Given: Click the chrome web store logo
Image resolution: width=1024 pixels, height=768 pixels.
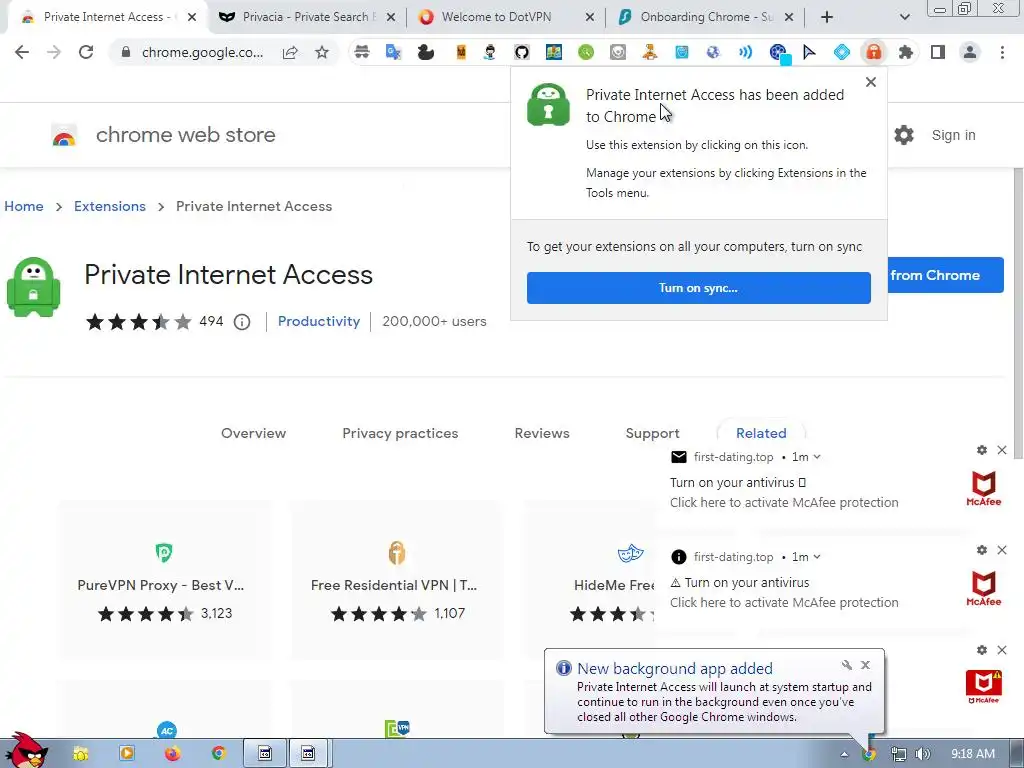Looking at the screenshot, I should click(163, 135).
